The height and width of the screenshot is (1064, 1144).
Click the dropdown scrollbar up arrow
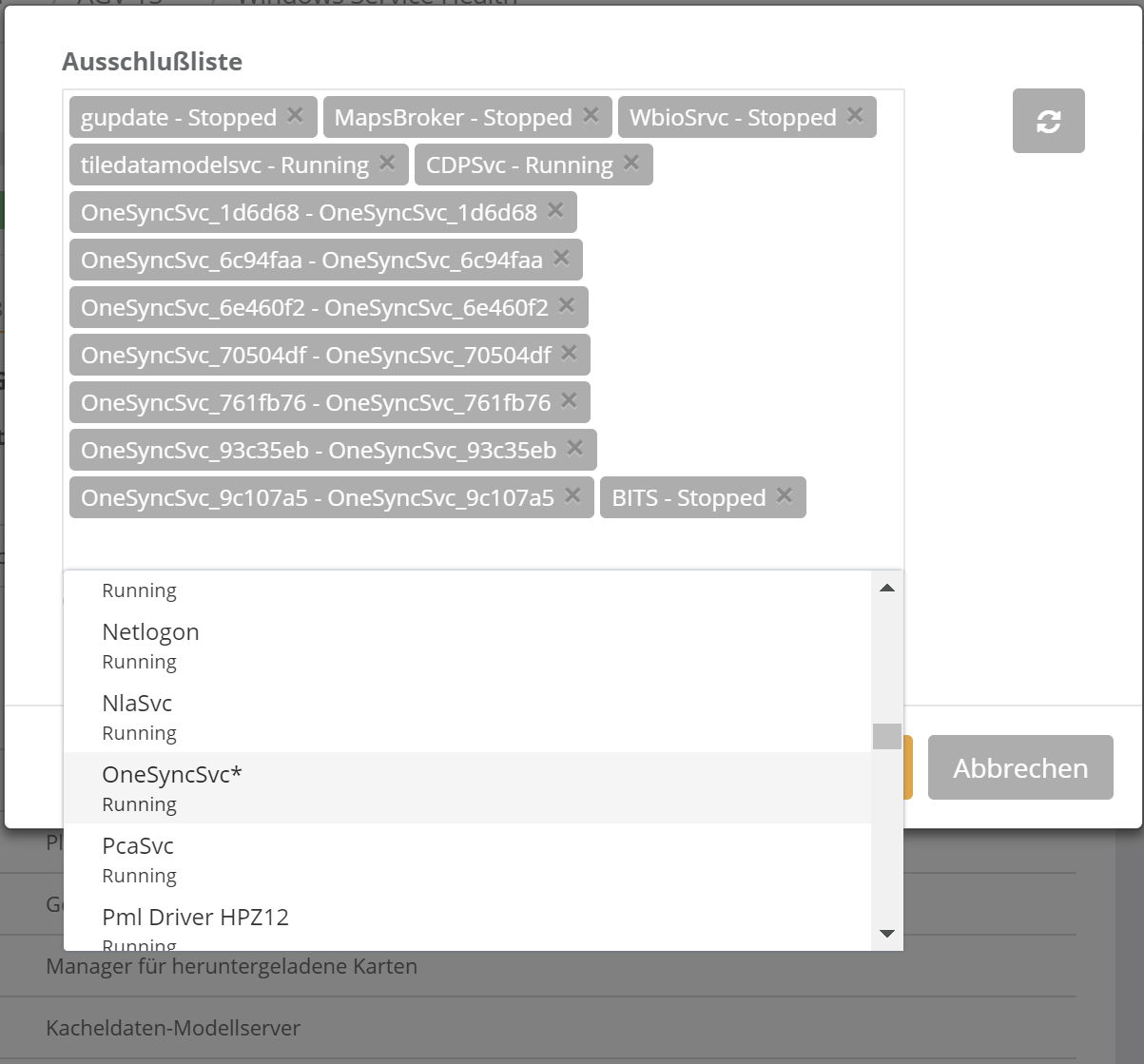(x=886, y=589)
